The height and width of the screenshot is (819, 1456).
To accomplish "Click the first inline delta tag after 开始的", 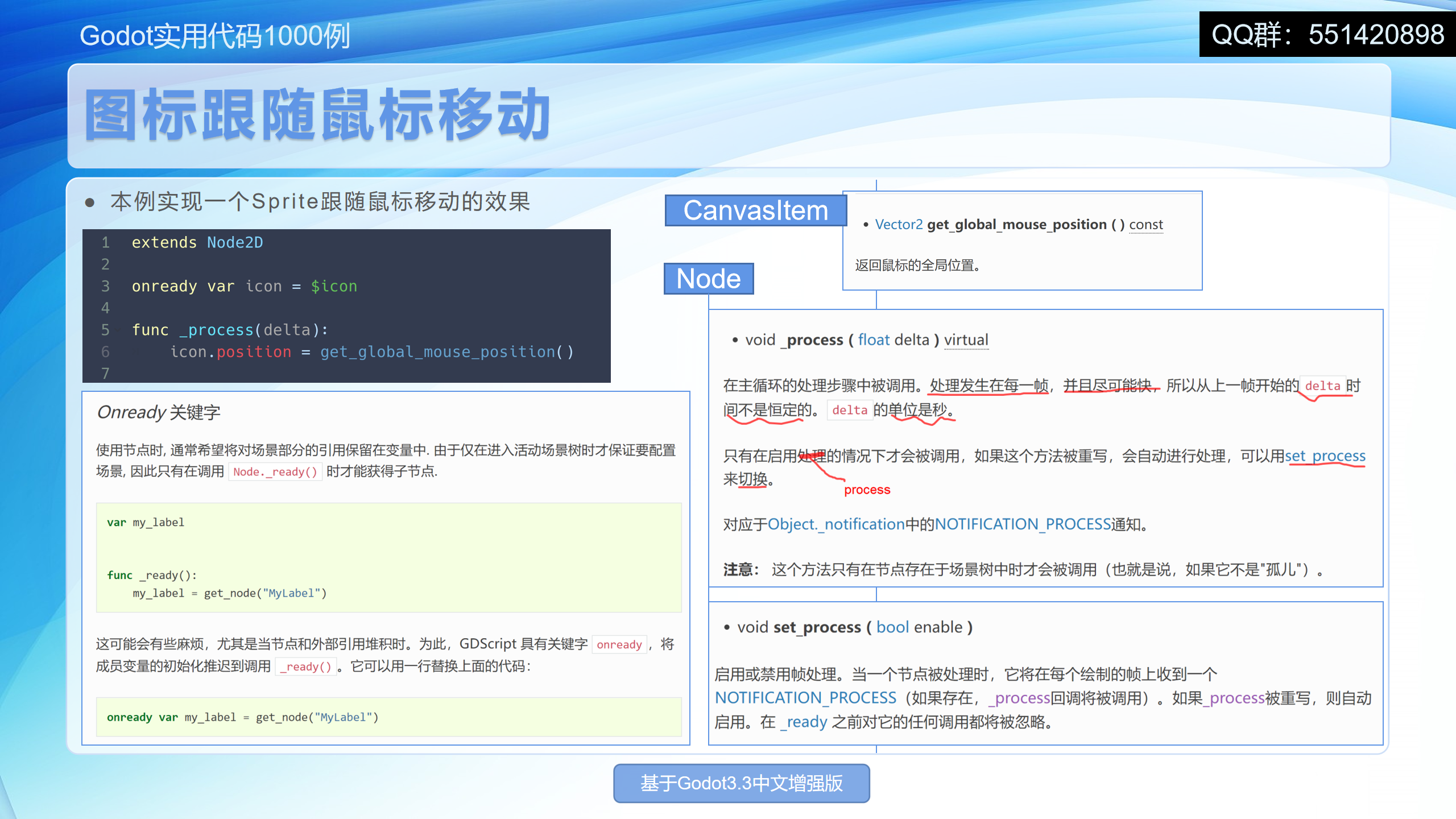I will point(1323,386).
